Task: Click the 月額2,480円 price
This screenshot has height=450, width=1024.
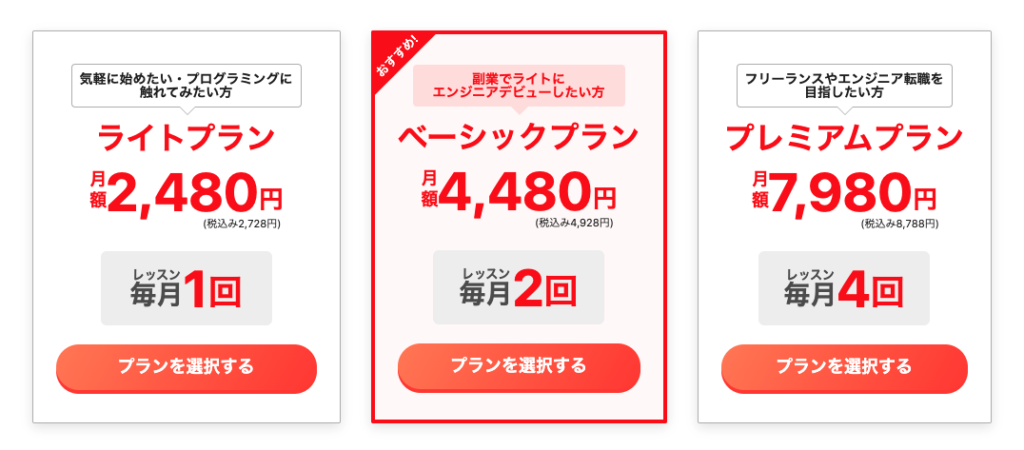Action: 186,193
